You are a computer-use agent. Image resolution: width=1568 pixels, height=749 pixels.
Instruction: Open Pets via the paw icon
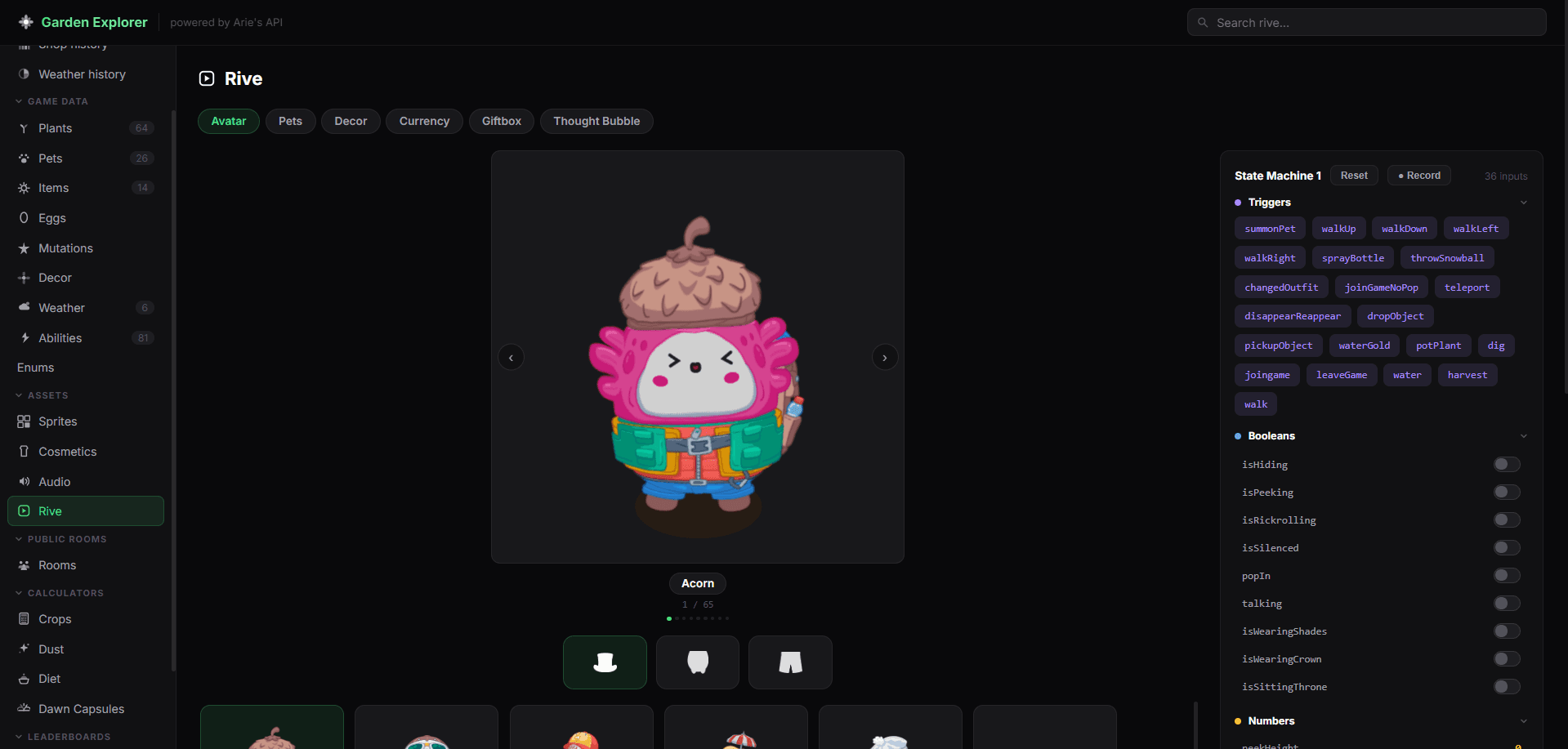(24, 158)
